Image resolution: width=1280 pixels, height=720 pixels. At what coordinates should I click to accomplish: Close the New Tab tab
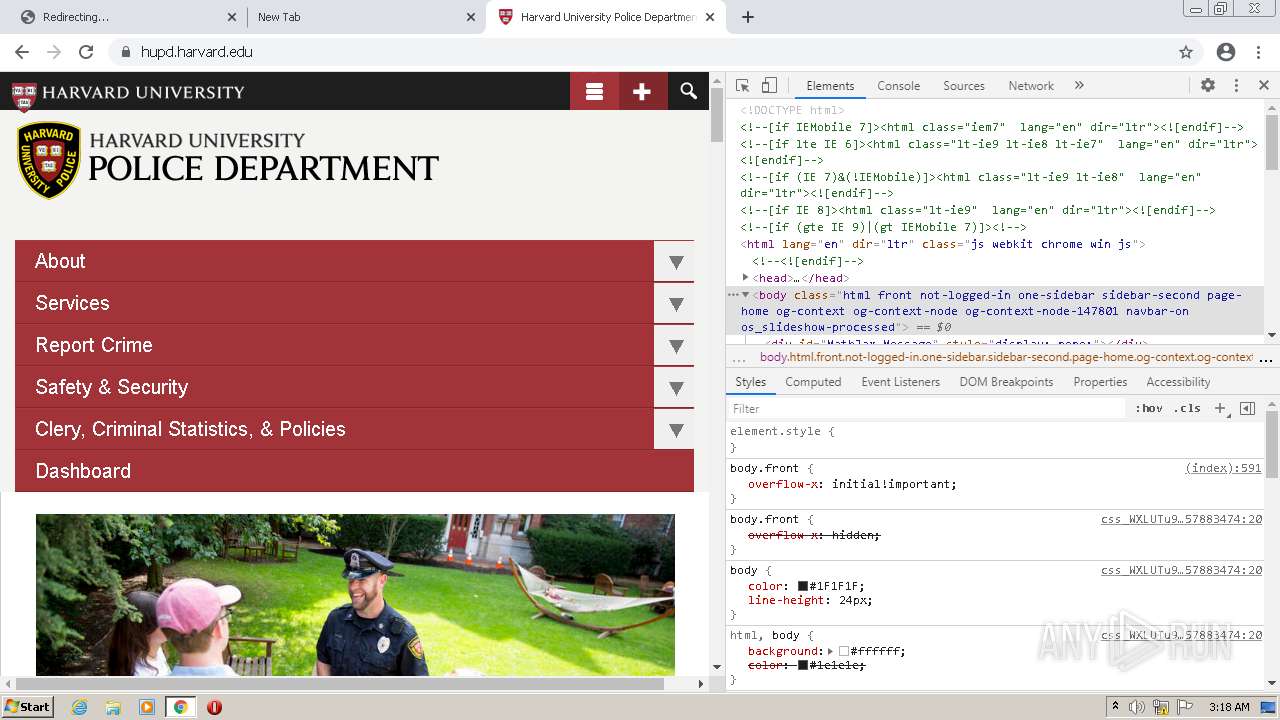[x=471, y=17]
